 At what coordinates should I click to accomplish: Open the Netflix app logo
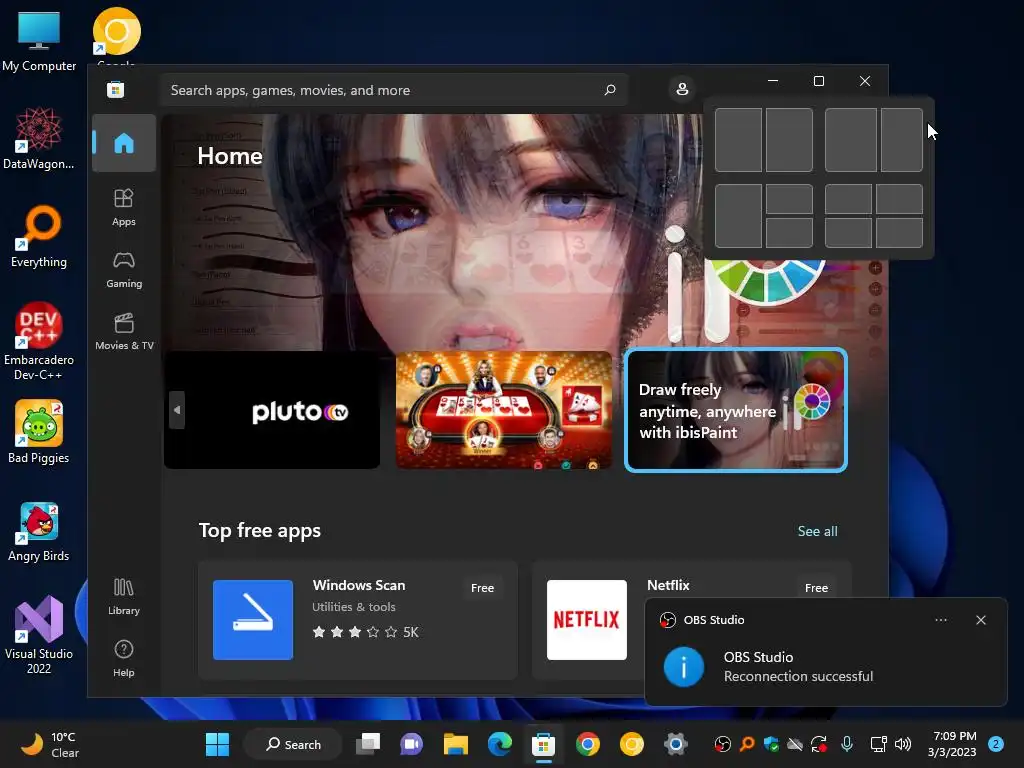(x=586, y=620)
